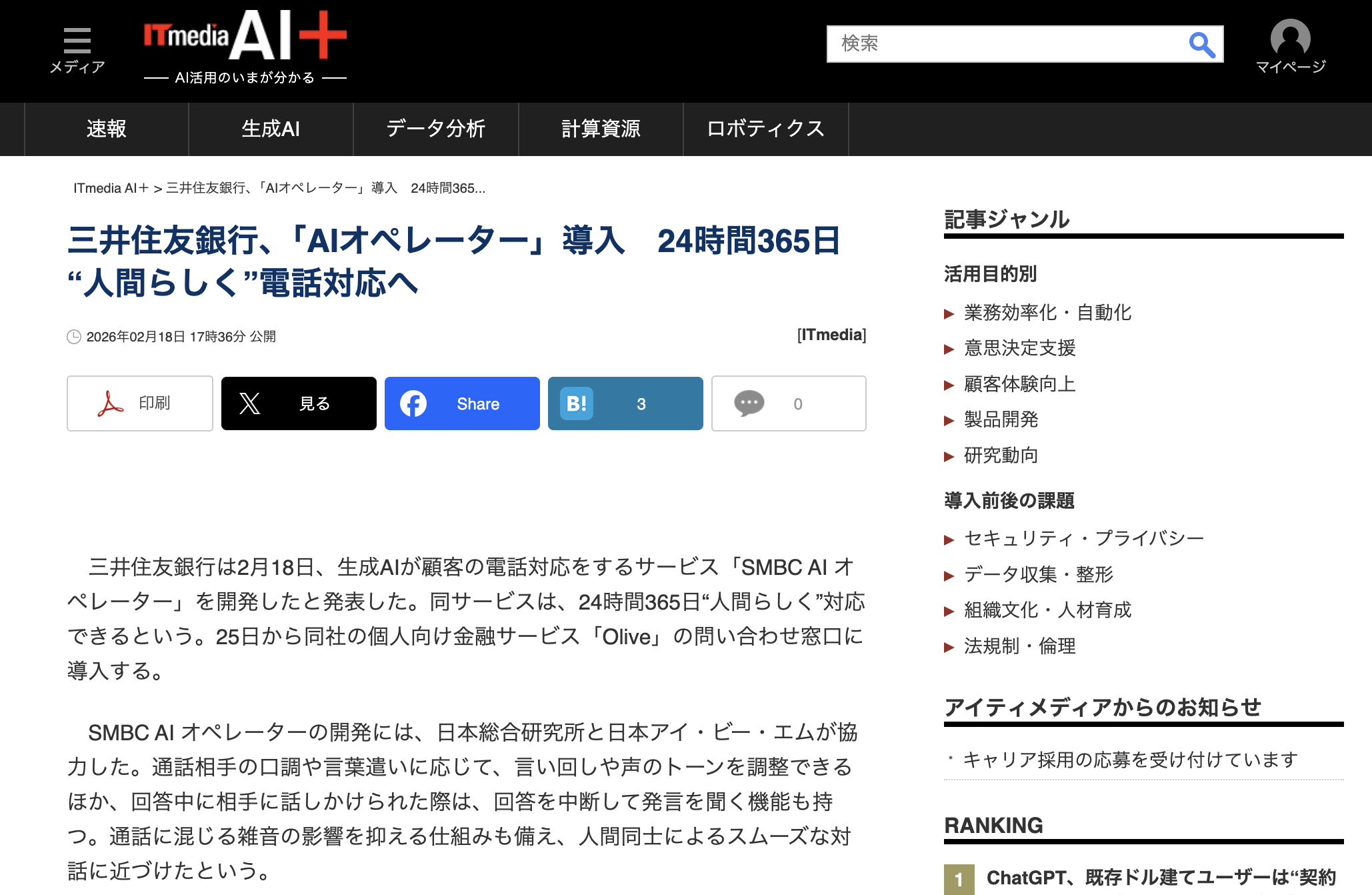Open the データ分析 navigation tab
The width and height of the screenshot is (1372, 895).
[x=436, y=129]
